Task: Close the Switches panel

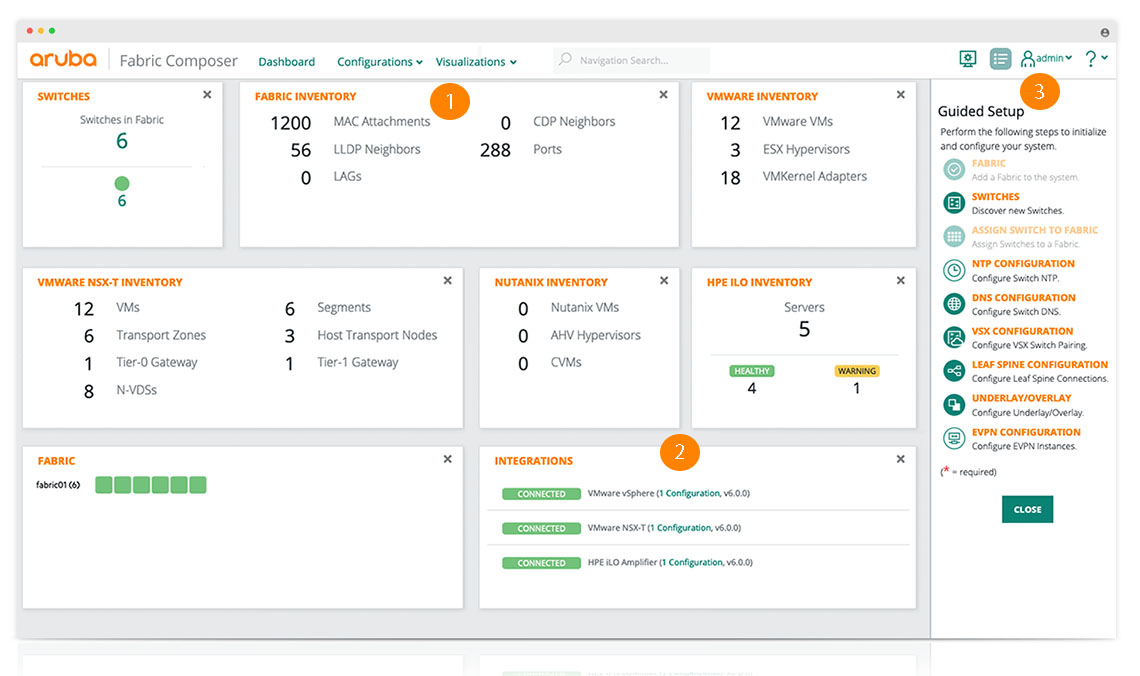Action: (x=207, y=94)
